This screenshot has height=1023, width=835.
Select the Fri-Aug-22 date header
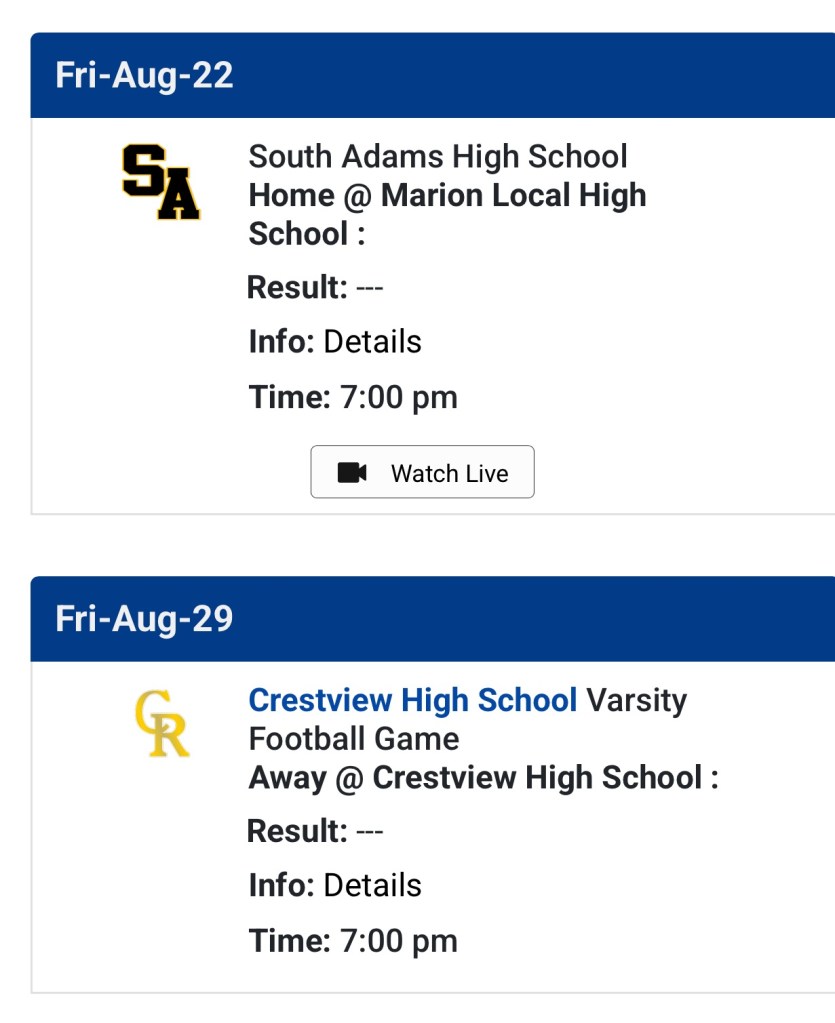pos(144,76)
